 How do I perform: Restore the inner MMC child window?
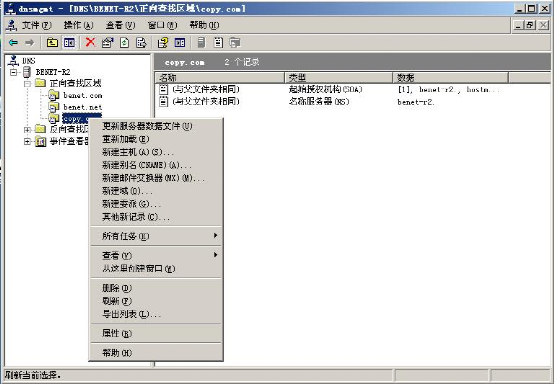tap(530, 25)
